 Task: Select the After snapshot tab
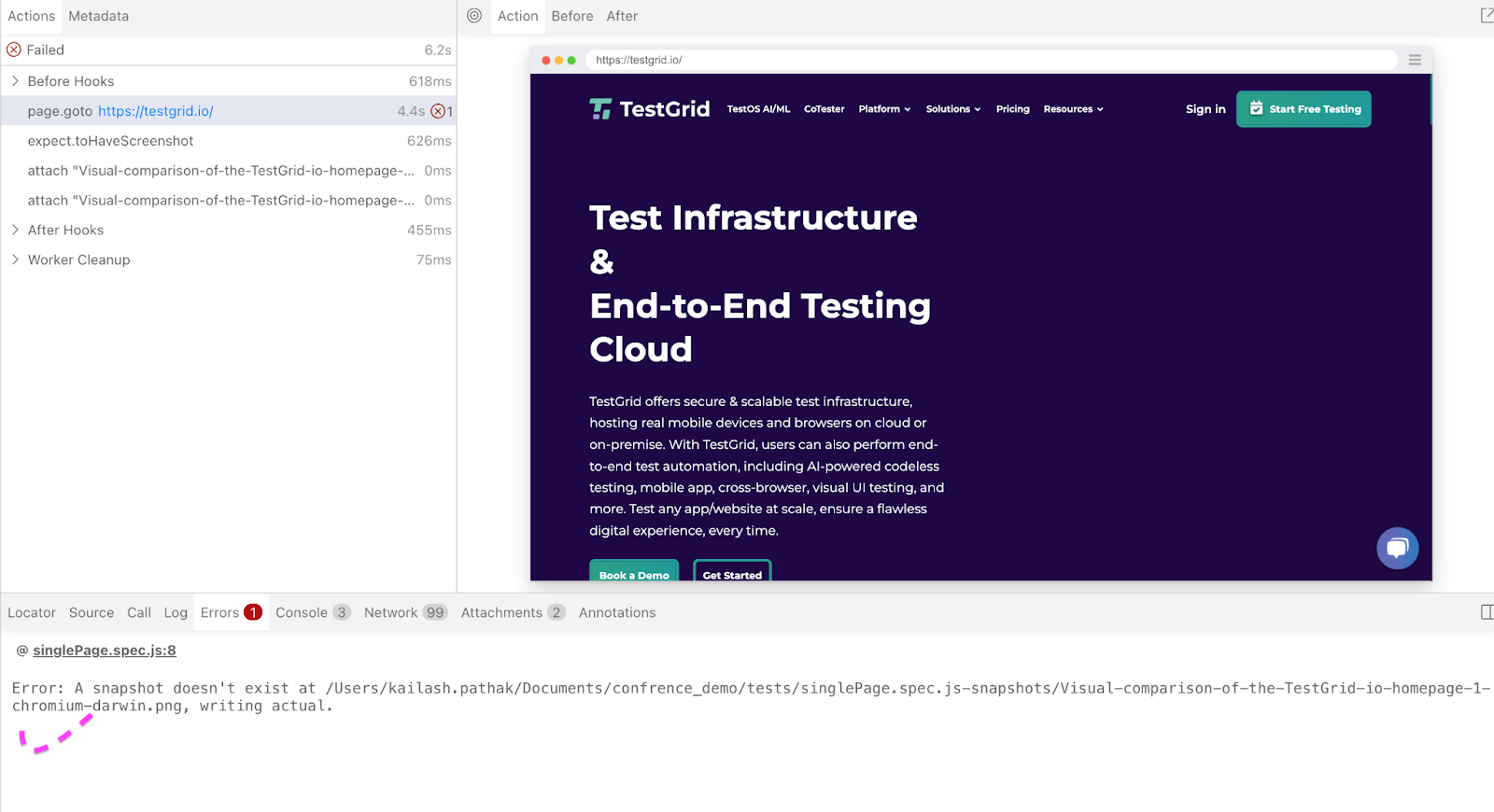coord(622,16)
